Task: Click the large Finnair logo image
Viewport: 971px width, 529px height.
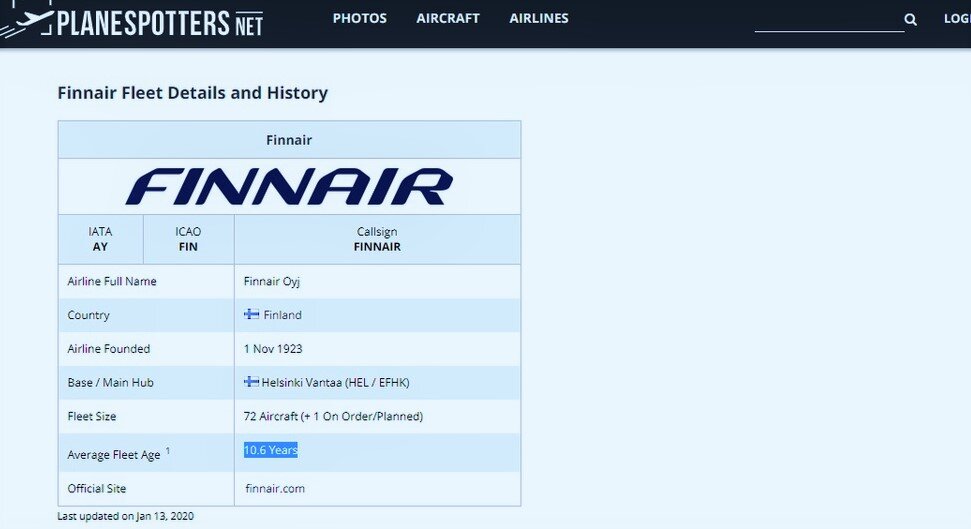Action: 289,186
